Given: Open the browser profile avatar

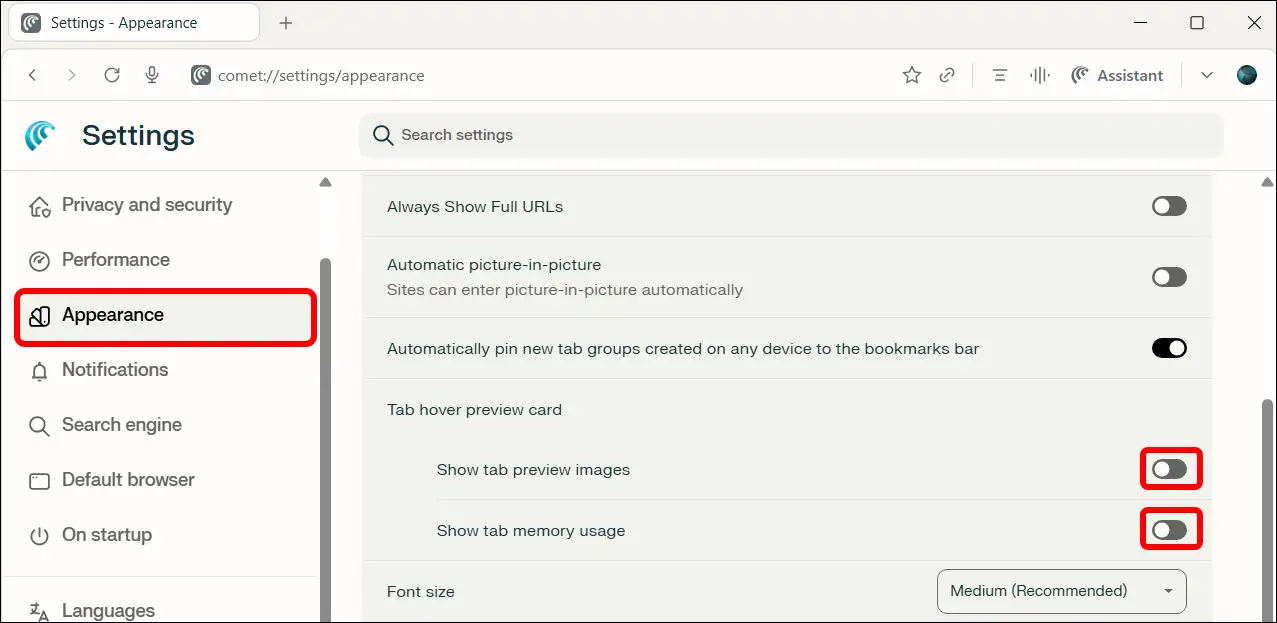Looking at the screenshot, I should (x=1246, y=75).
